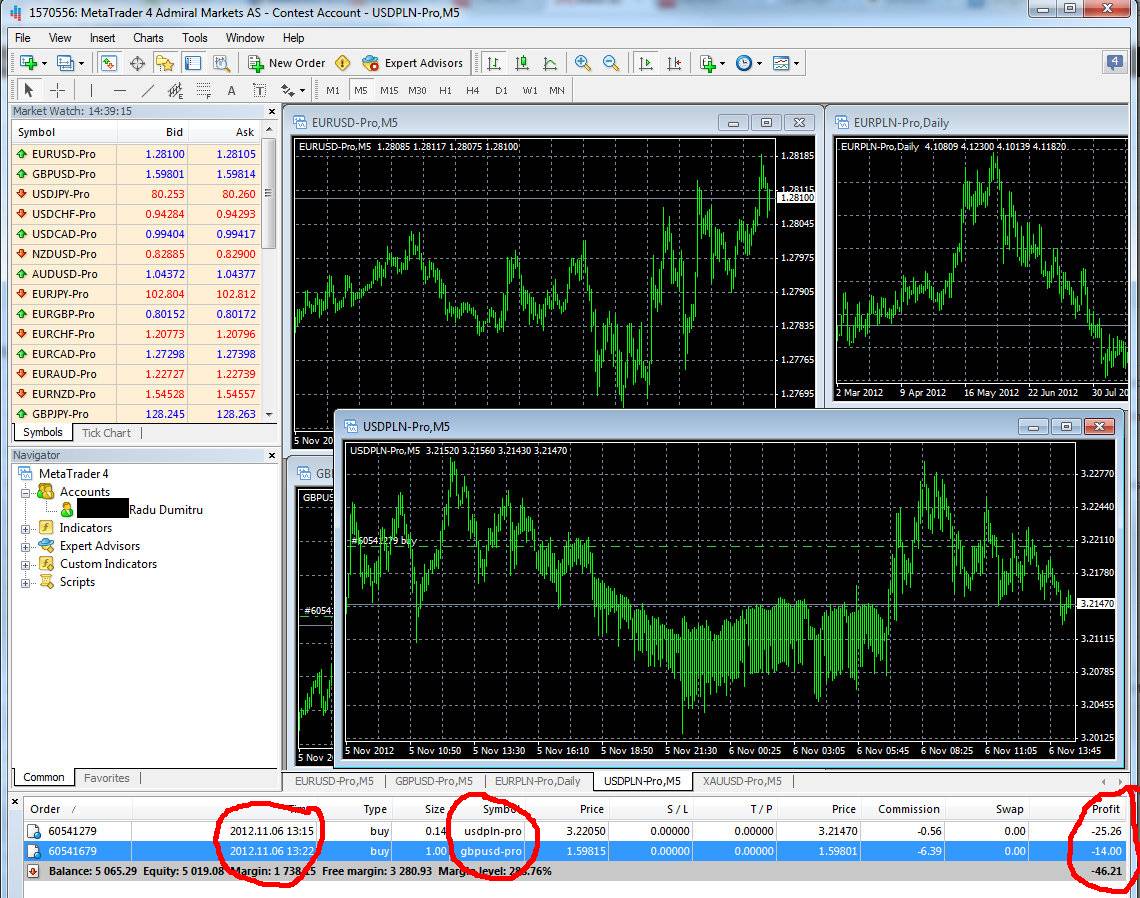Click the New Chart toolbar icon
Image resolution: width=1140 pixels, height=898 pixels.
point(28,63)
